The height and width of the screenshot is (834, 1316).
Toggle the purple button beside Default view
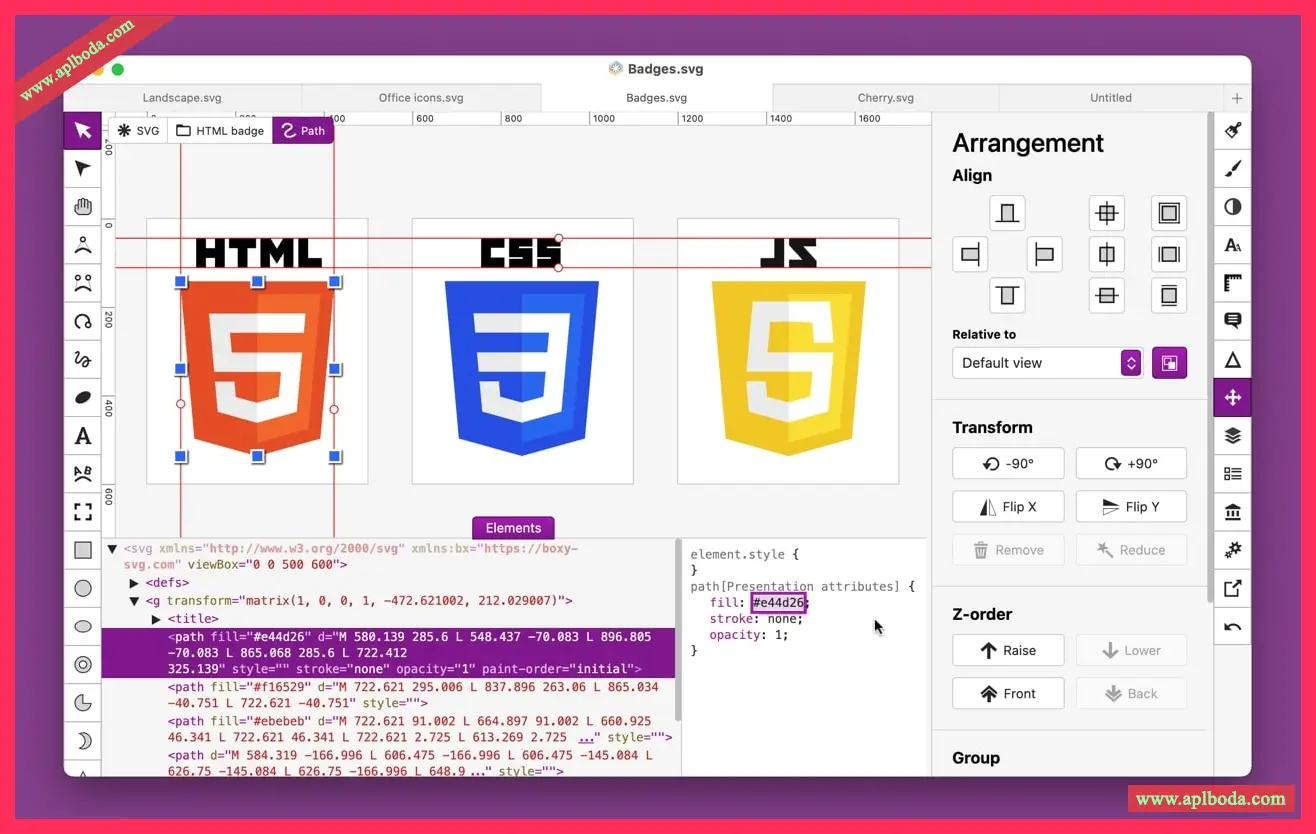point(1169,363)
